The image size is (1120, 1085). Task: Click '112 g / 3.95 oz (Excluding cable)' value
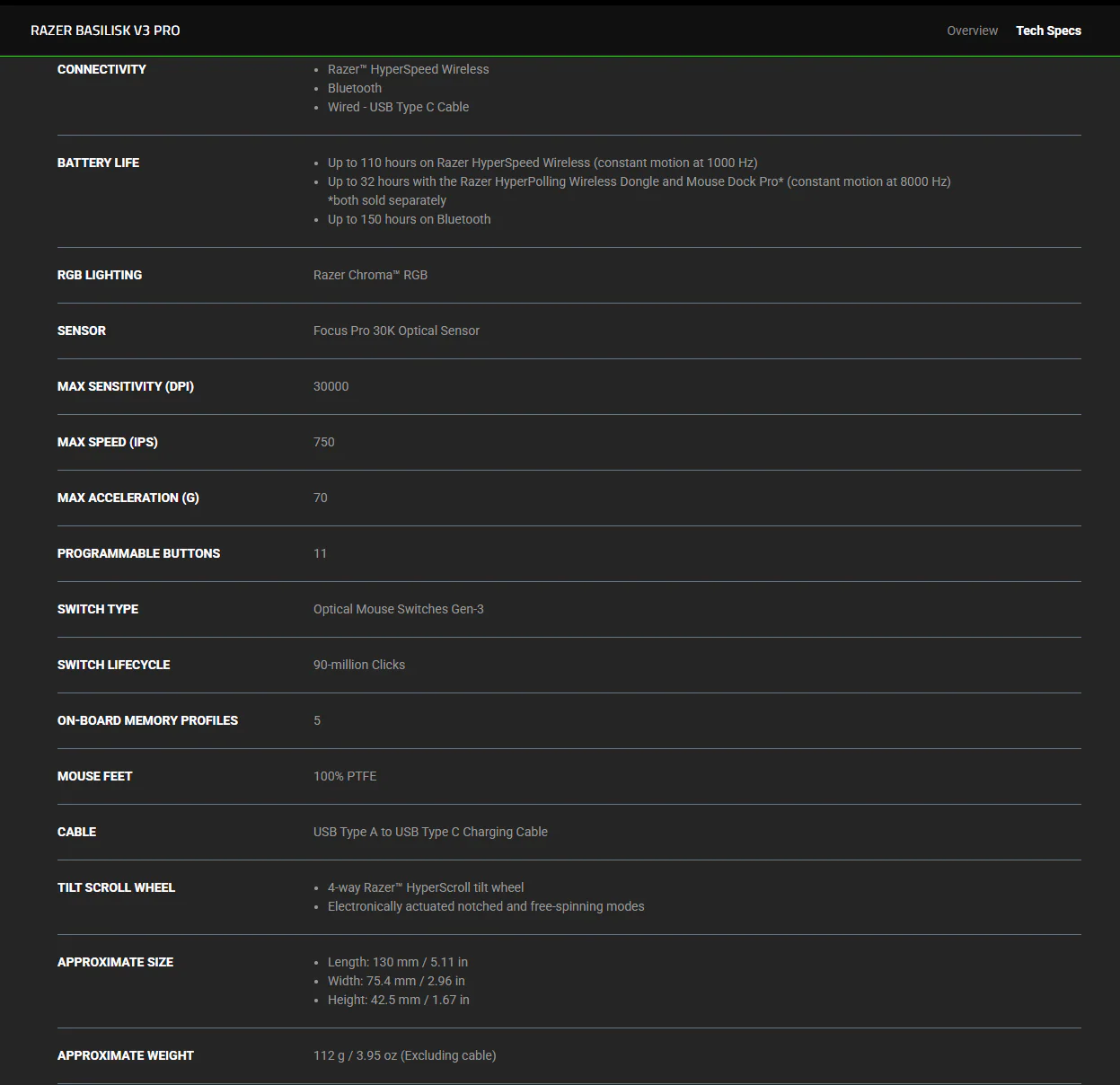pyautogui.click(x=405, y=1055)
